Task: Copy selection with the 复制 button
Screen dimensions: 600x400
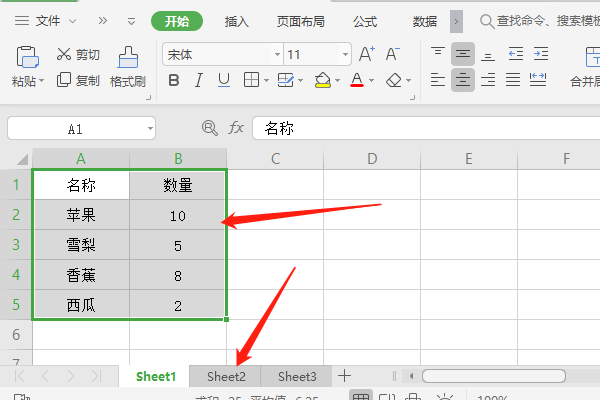Action: 78,81
